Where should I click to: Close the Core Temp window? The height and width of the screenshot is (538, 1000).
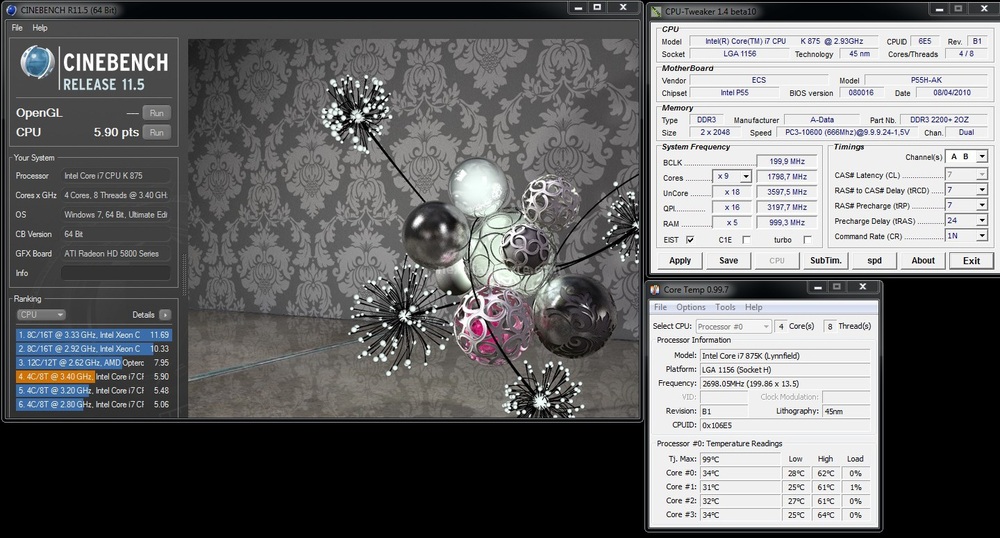[863, 287]
